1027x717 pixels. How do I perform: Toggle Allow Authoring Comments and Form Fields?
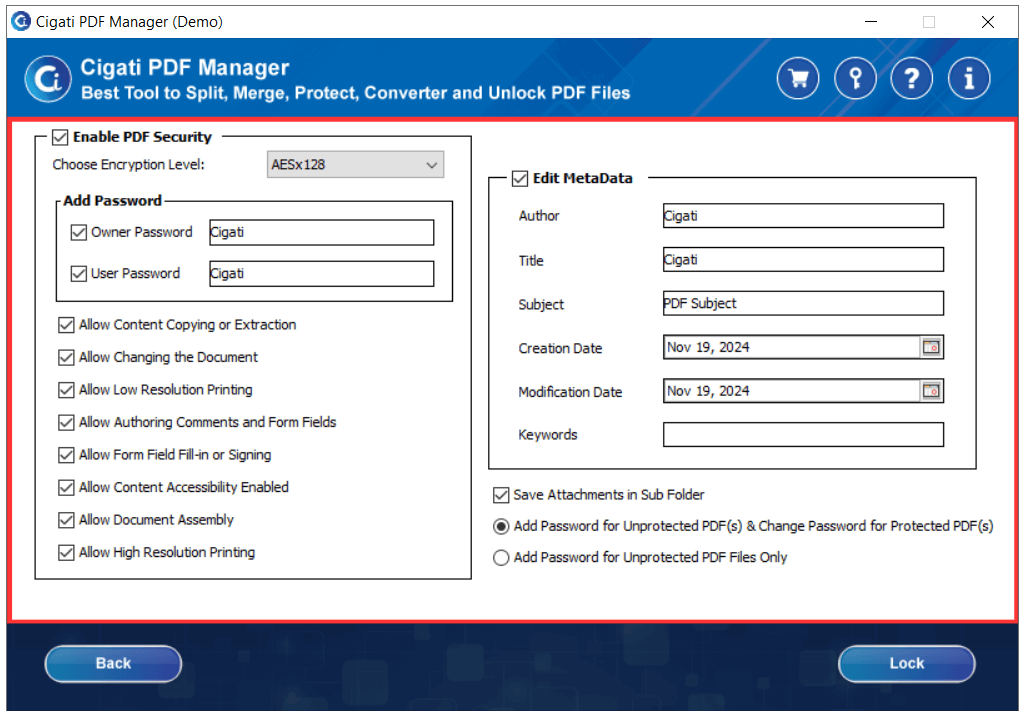[x=66, y=422]
